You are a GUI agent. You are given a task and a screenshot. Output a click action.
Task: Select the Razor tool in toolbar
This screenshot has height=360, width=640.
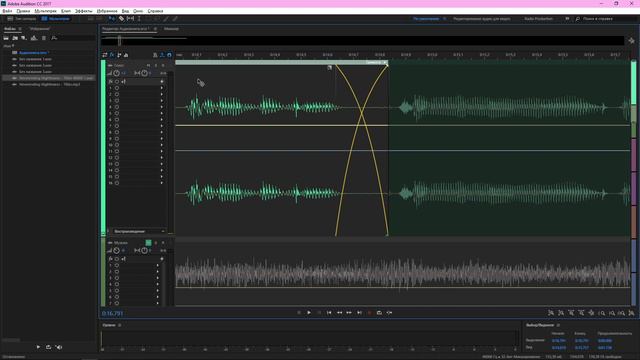pos(121,19)
